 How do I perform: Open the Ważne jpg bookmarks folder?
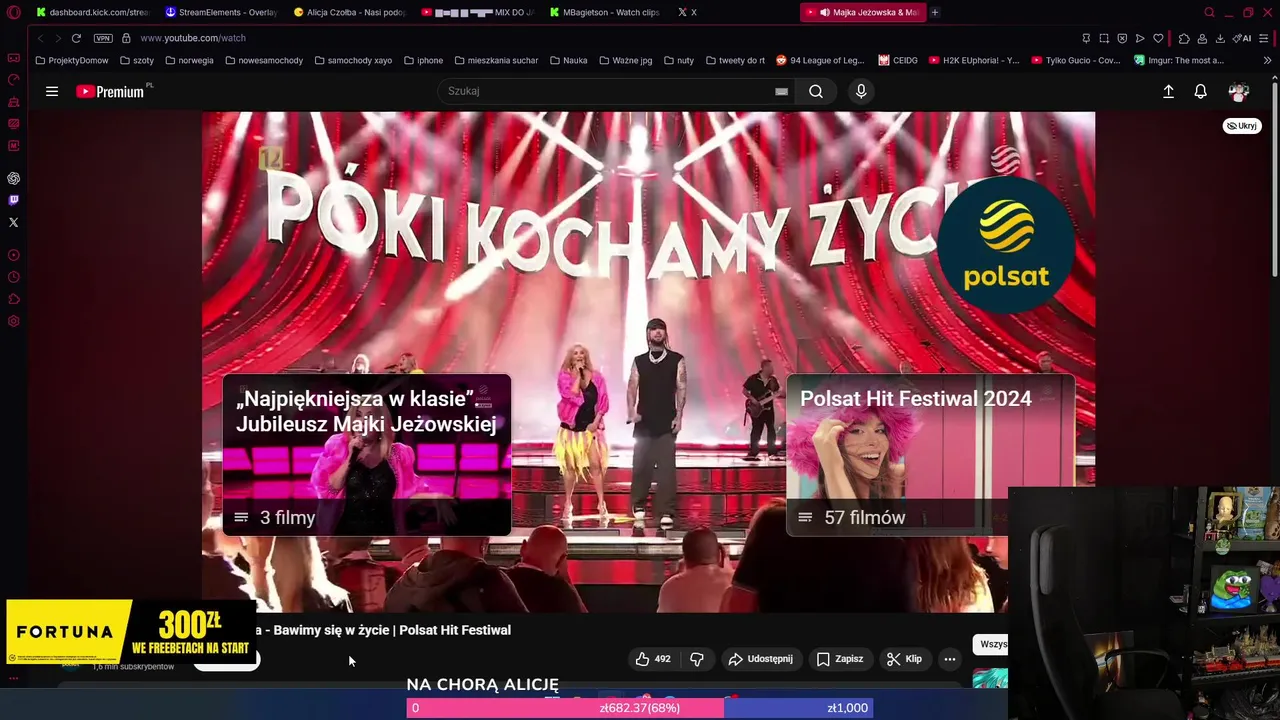625,60
